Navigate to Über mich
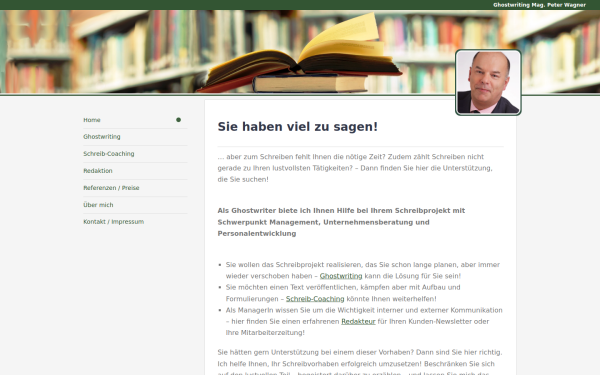600x375 pixels. click(x=98, y=205)
